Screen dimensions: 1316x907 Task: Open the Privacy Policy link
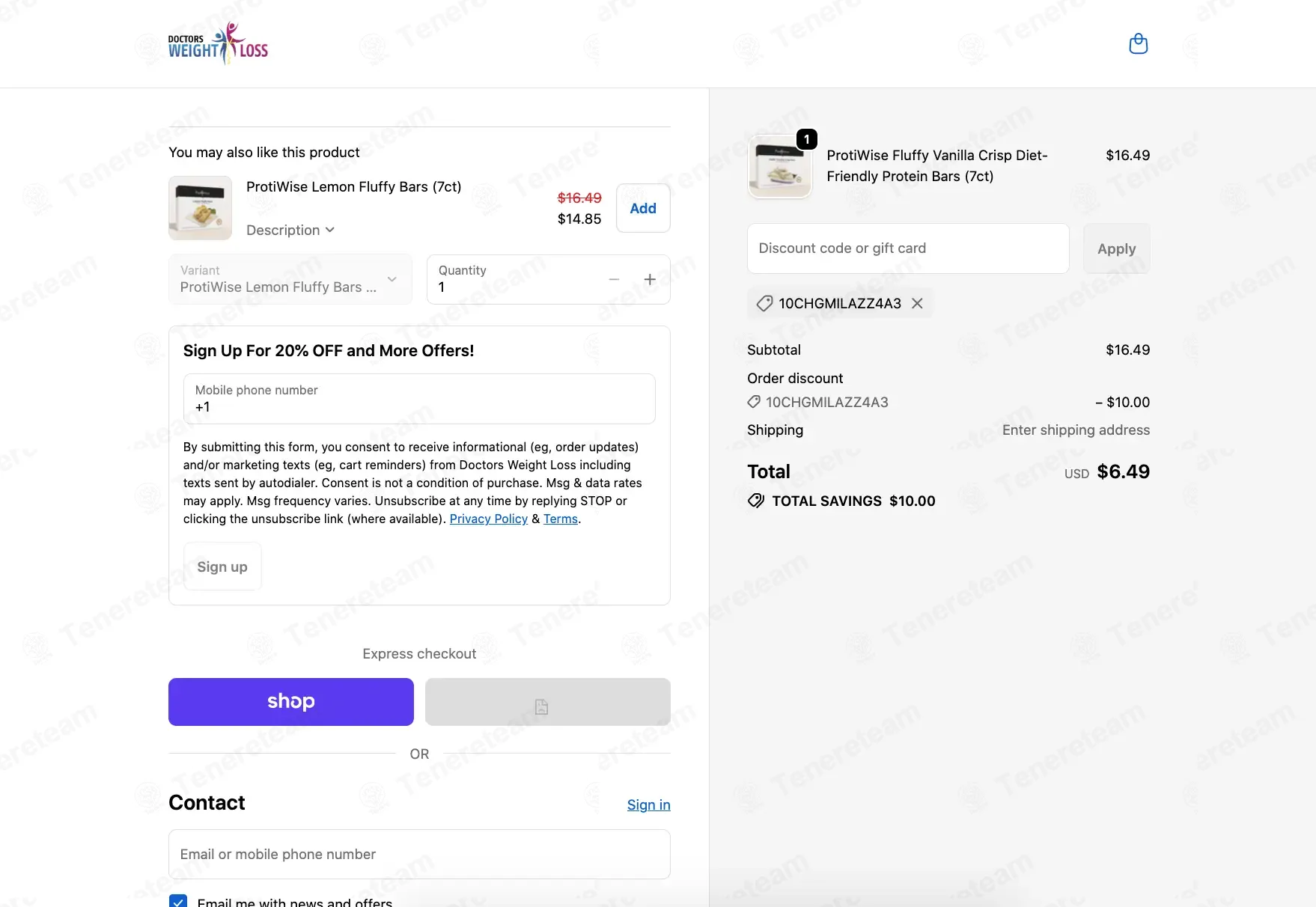tap(489, 519)
